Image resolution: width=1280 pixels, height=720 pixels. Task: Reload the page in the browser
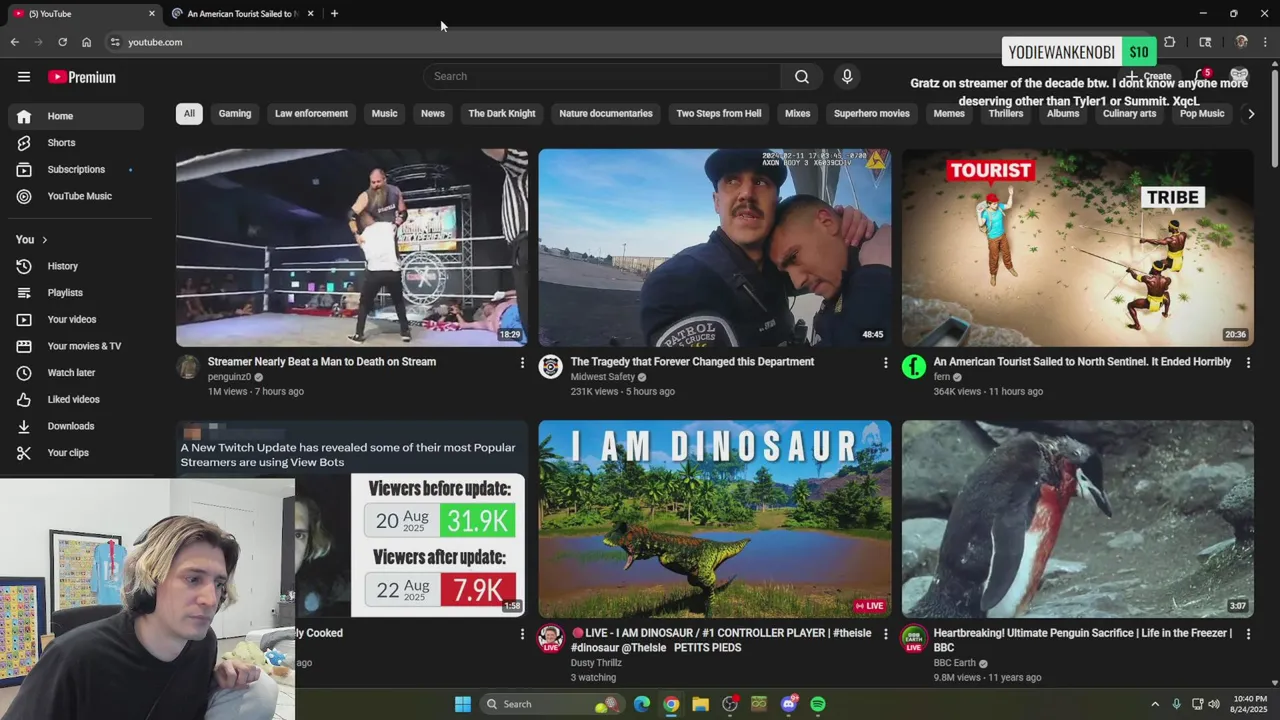pos(62,42)
